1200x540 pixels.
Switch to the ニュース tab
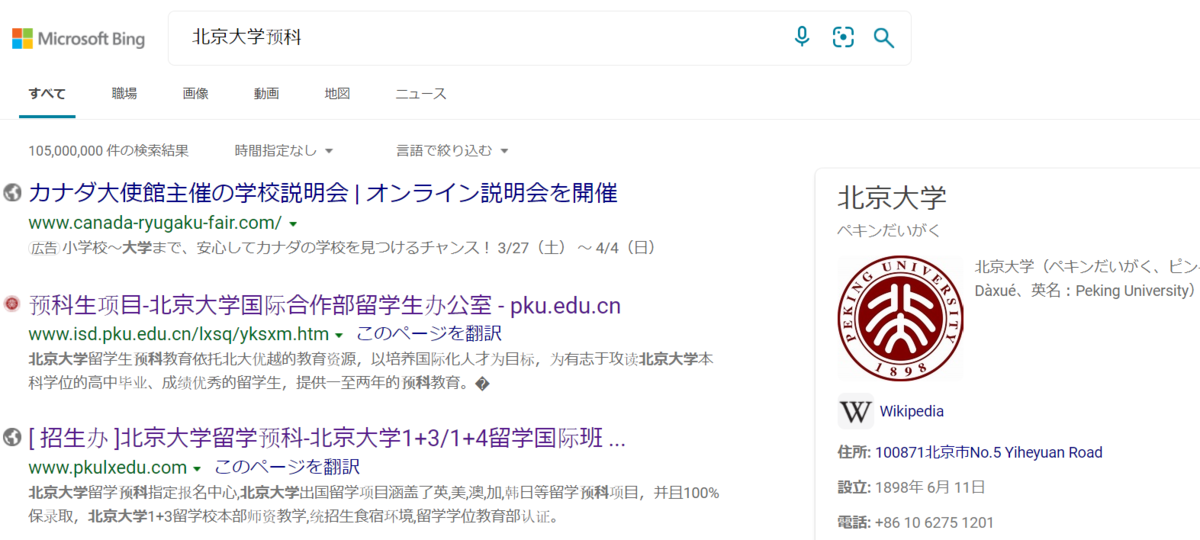[421, 94]
